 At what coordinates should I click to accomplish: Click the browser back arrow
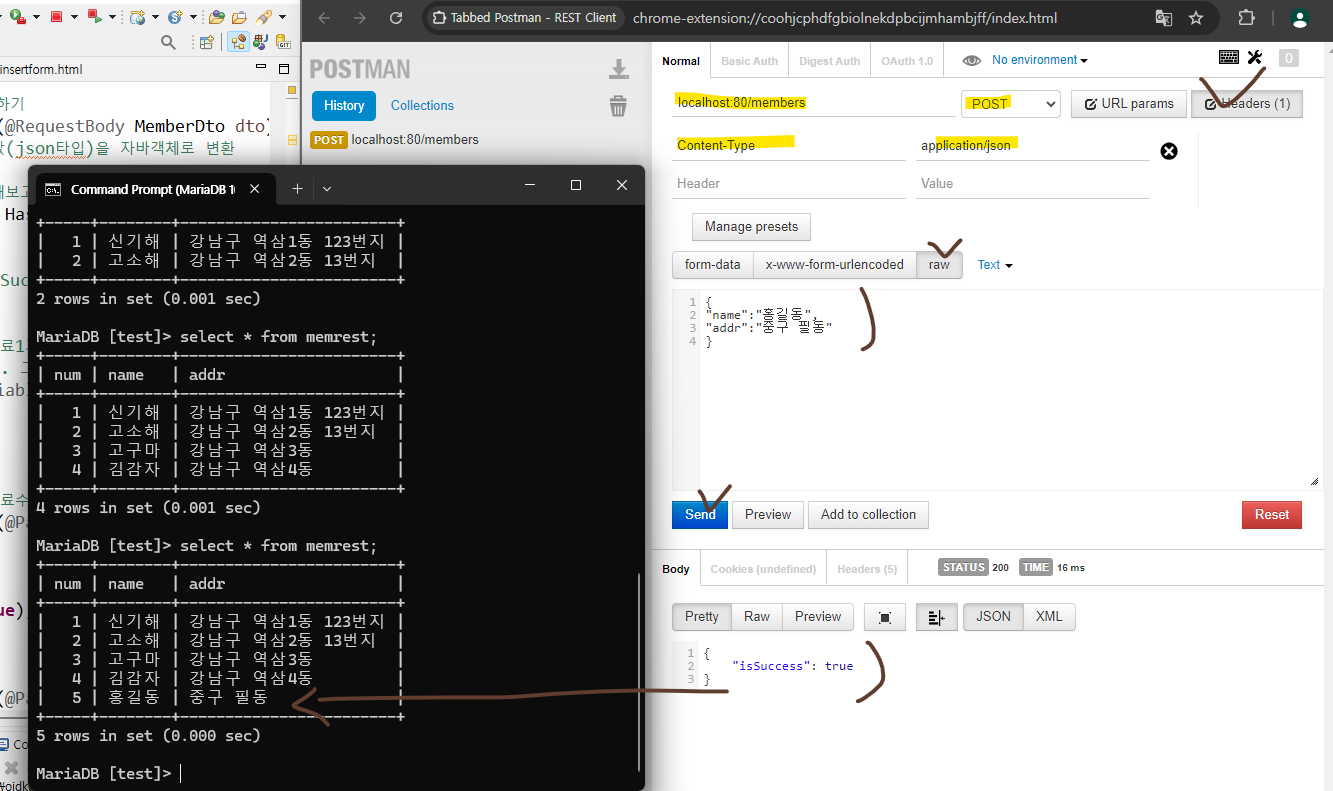pos(324,18)
